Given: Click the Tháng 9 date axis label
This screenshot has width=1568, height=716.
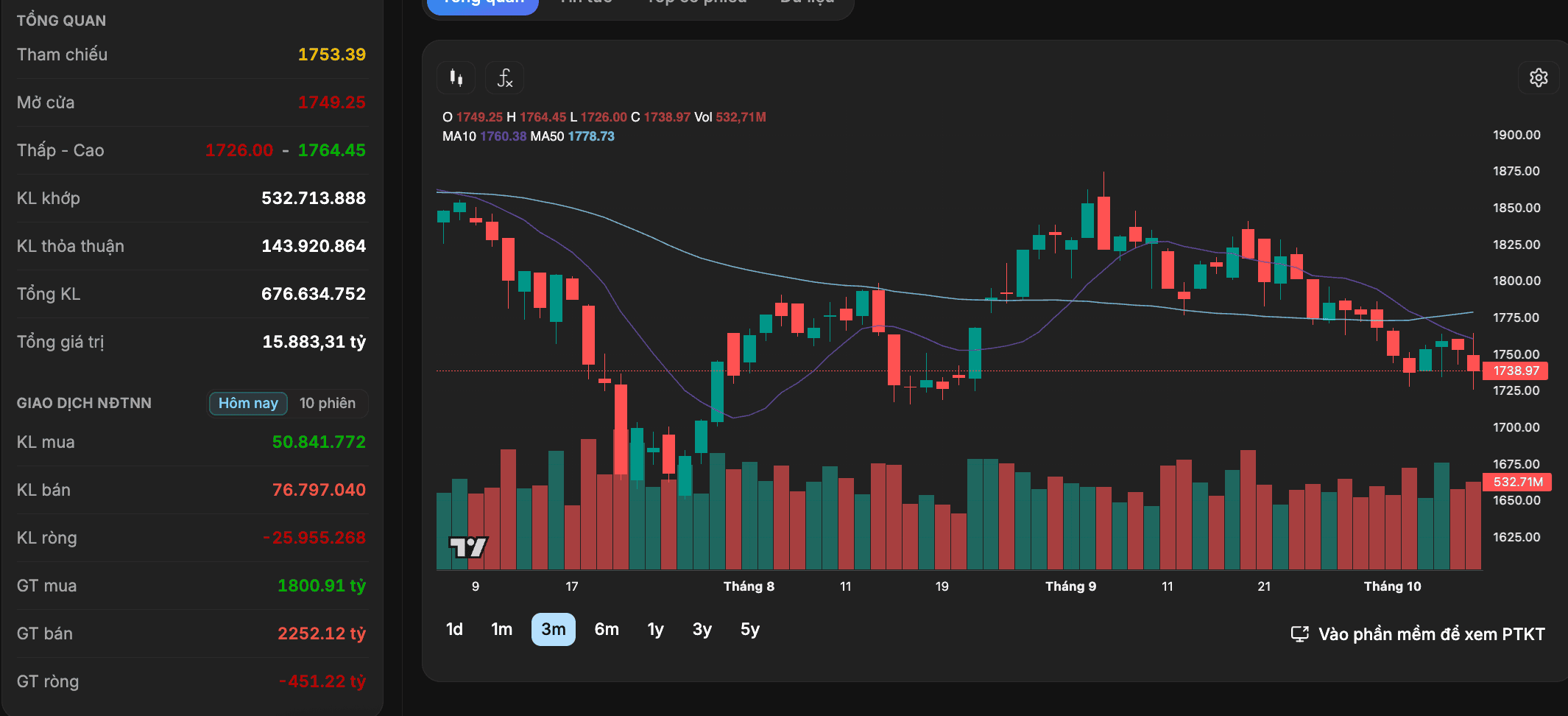Looking at the screenshot, I should coord(1071,586).
